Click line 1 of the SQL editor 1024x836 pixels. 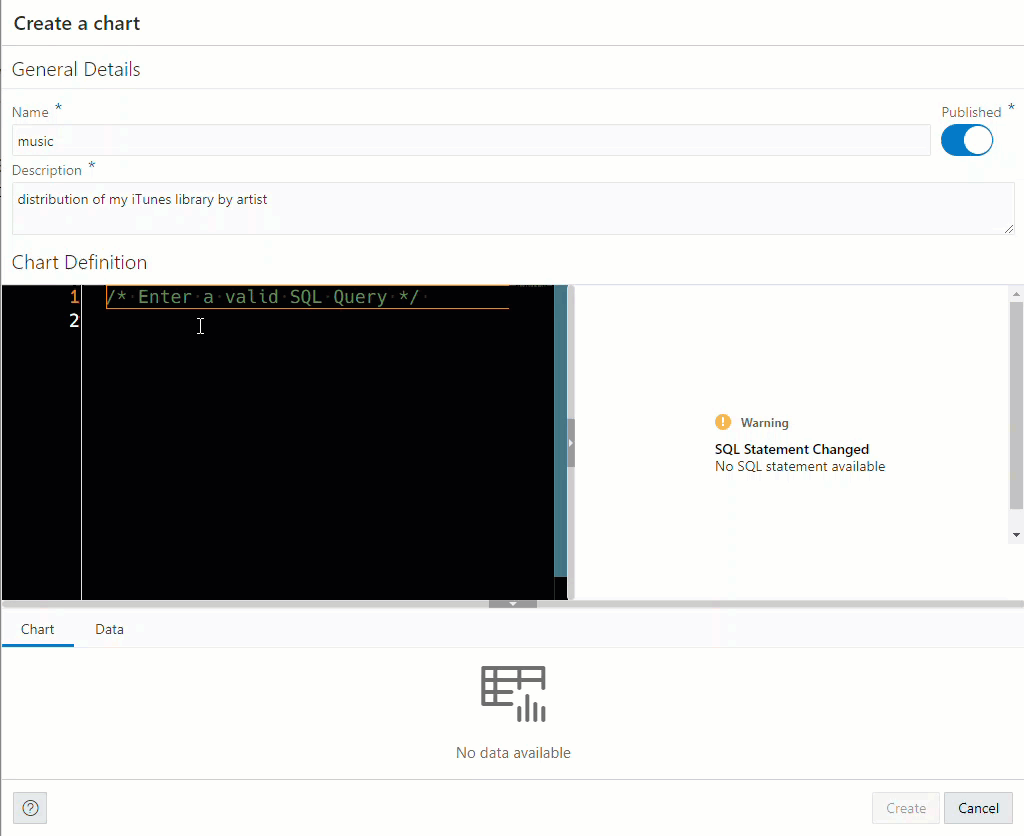click(307, 297)
